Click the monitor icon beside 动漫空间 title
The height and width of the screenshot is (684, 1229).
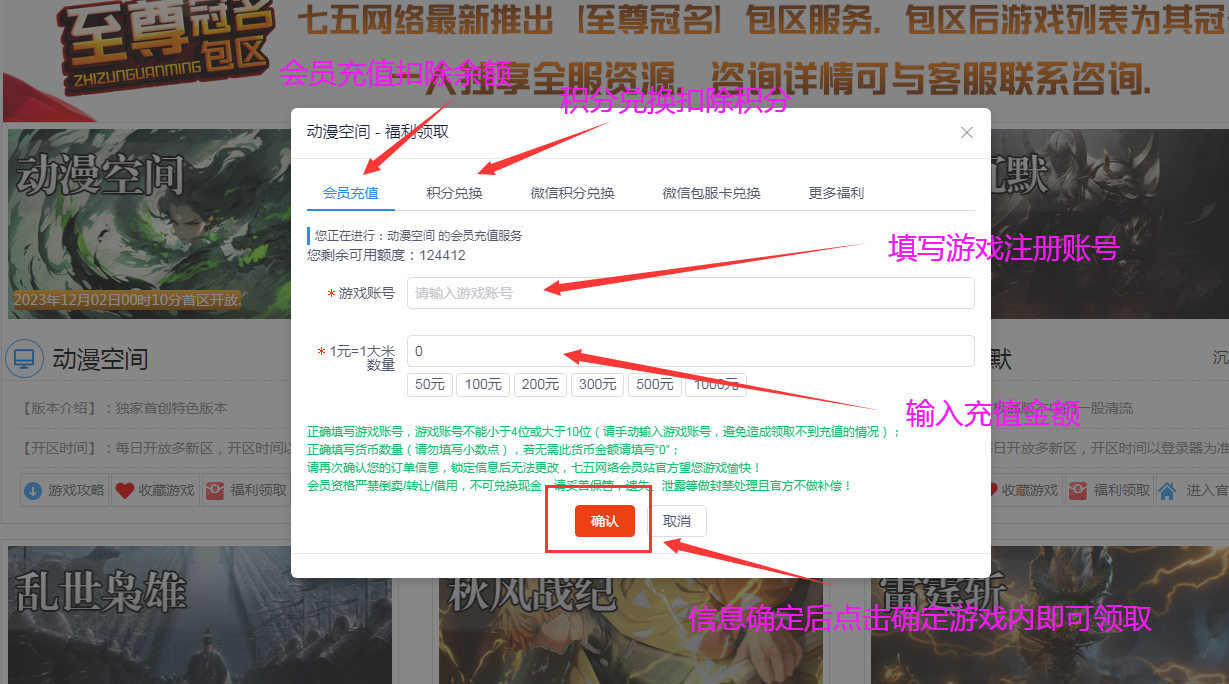(x=24, y=358)
